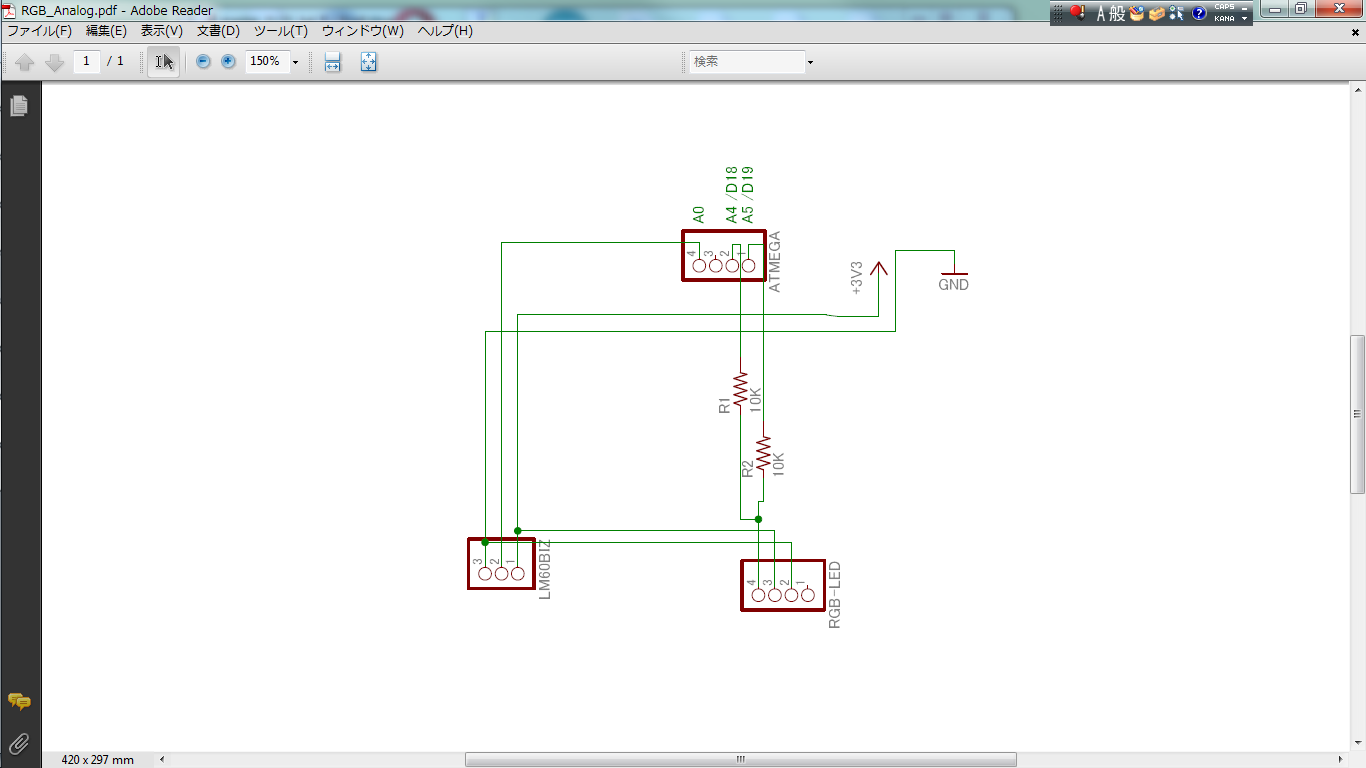The width and height of the screenshot is (1366, 768).
Task: Zoom in with the plus button
Action: 228,62
